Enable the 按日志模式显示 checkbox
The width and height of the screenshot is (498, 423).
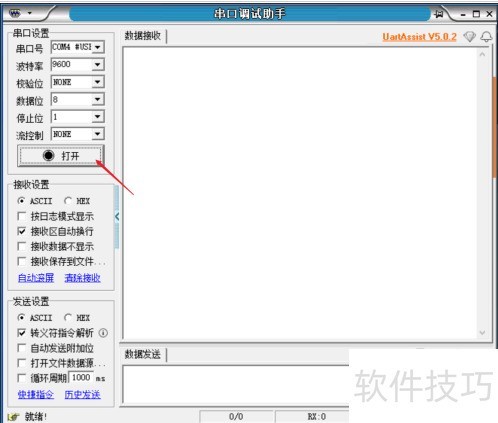point(22,216)
